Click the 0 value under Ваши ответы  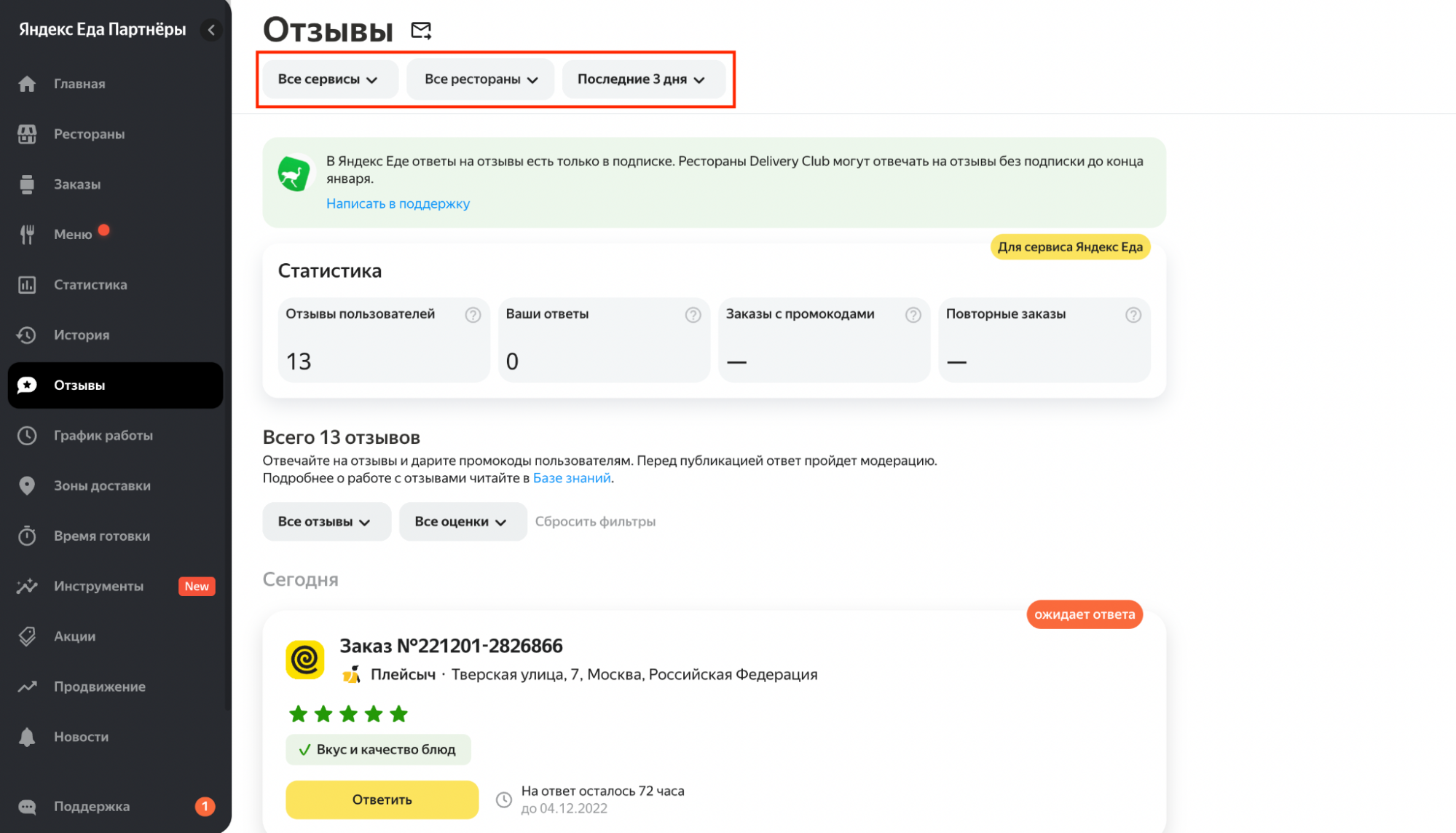pos(512,362)
